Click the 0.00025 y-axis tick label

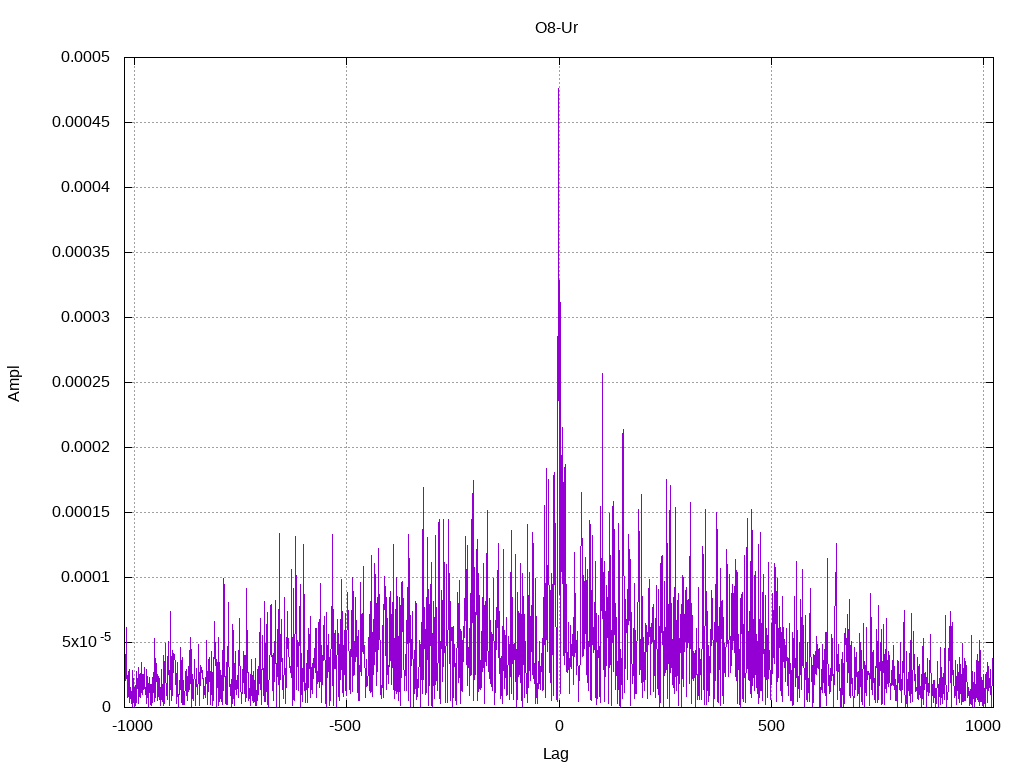pyautogui.click(x=81, y=382)
